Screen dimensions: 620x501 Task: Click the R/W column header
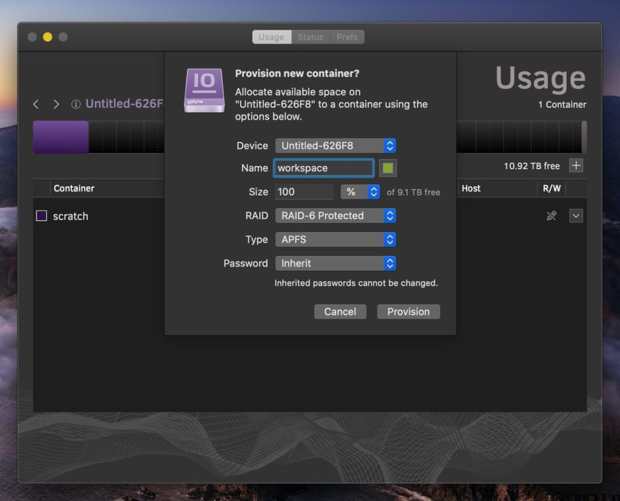[552, 188]
